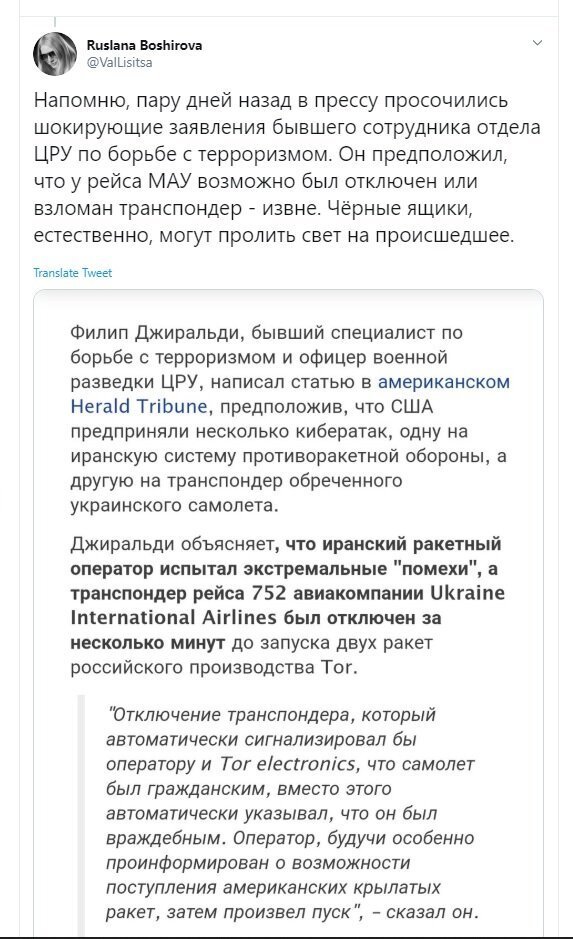The image size is (573, 939).
Task: Click 'российского производства Tor' line
Action: click(x=214, y=667)
